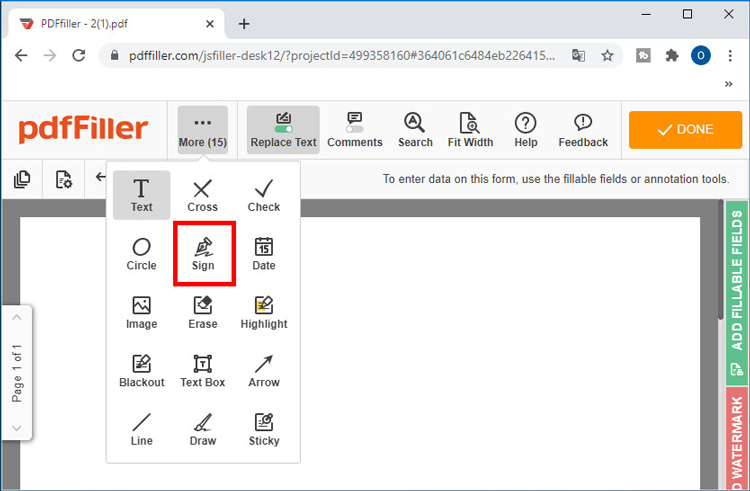Viewport: 750px width, 491px height.
Task: Select the Check mark tool
Action: pos(264,195)
